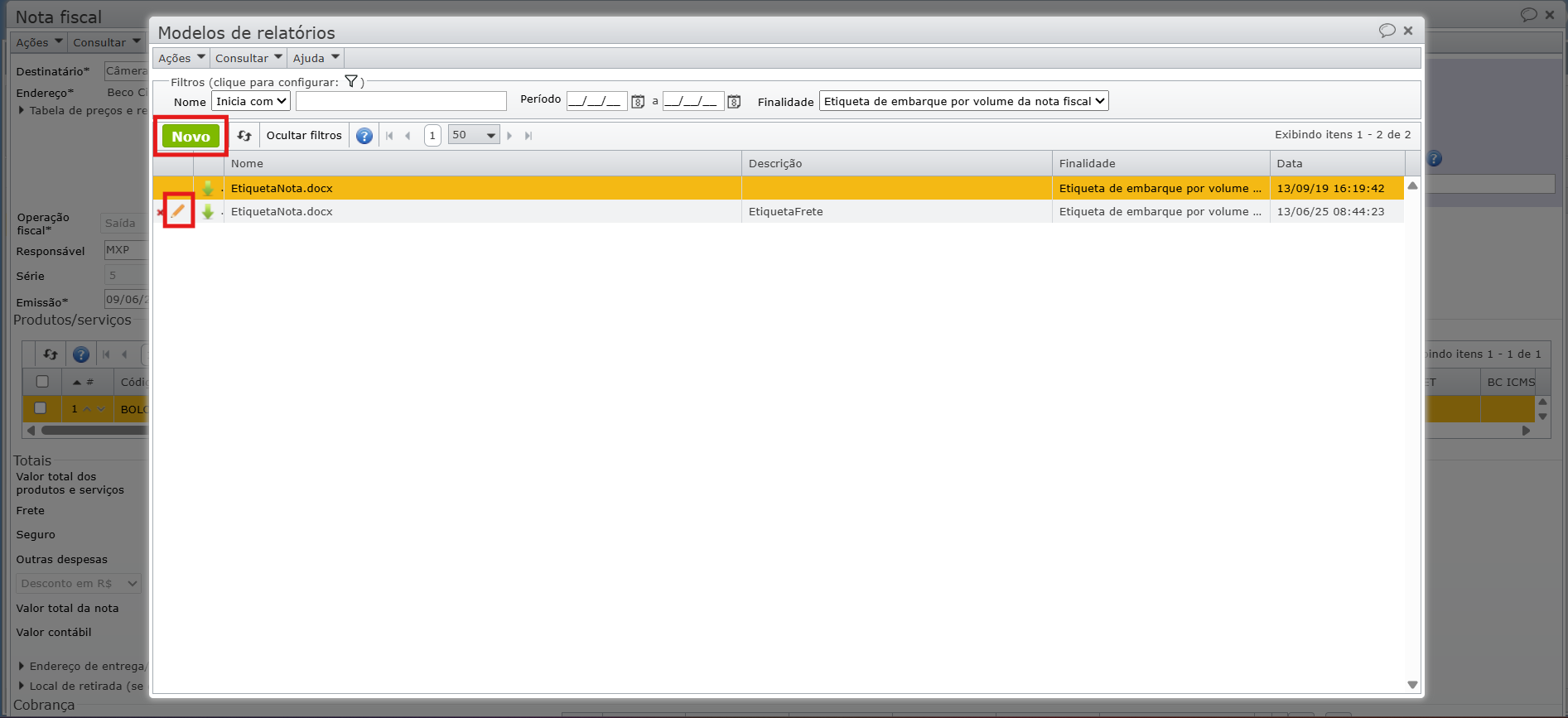Image resolution: width=1568 pixels, height=718 pixels.
Task: Select the date cell 13/06/25 08:44:23
Action: pyautogui.click(x=1337, y=212)
